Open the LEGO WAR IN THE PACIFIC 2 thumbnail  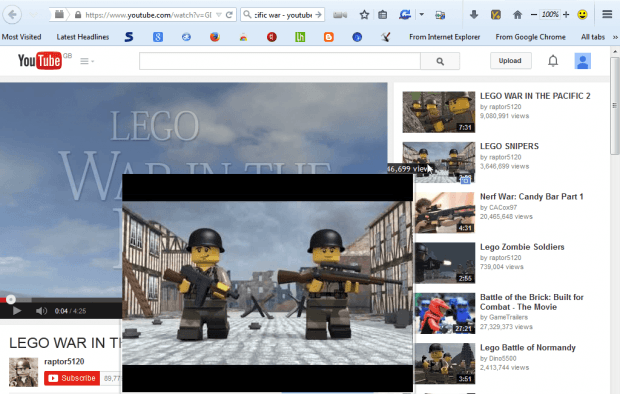coord(439,112)
